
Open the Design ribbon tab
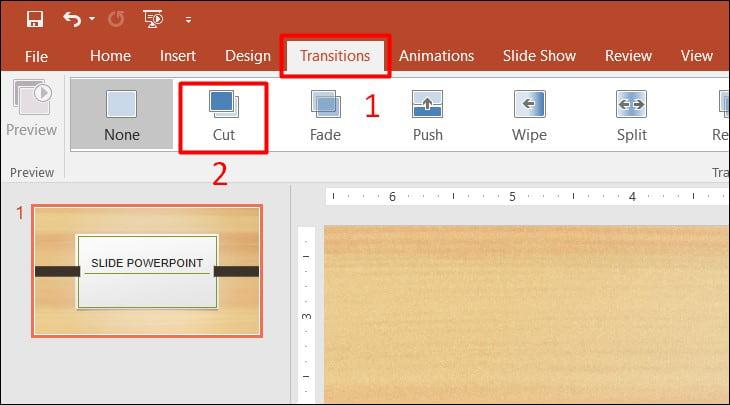[248, 56]
